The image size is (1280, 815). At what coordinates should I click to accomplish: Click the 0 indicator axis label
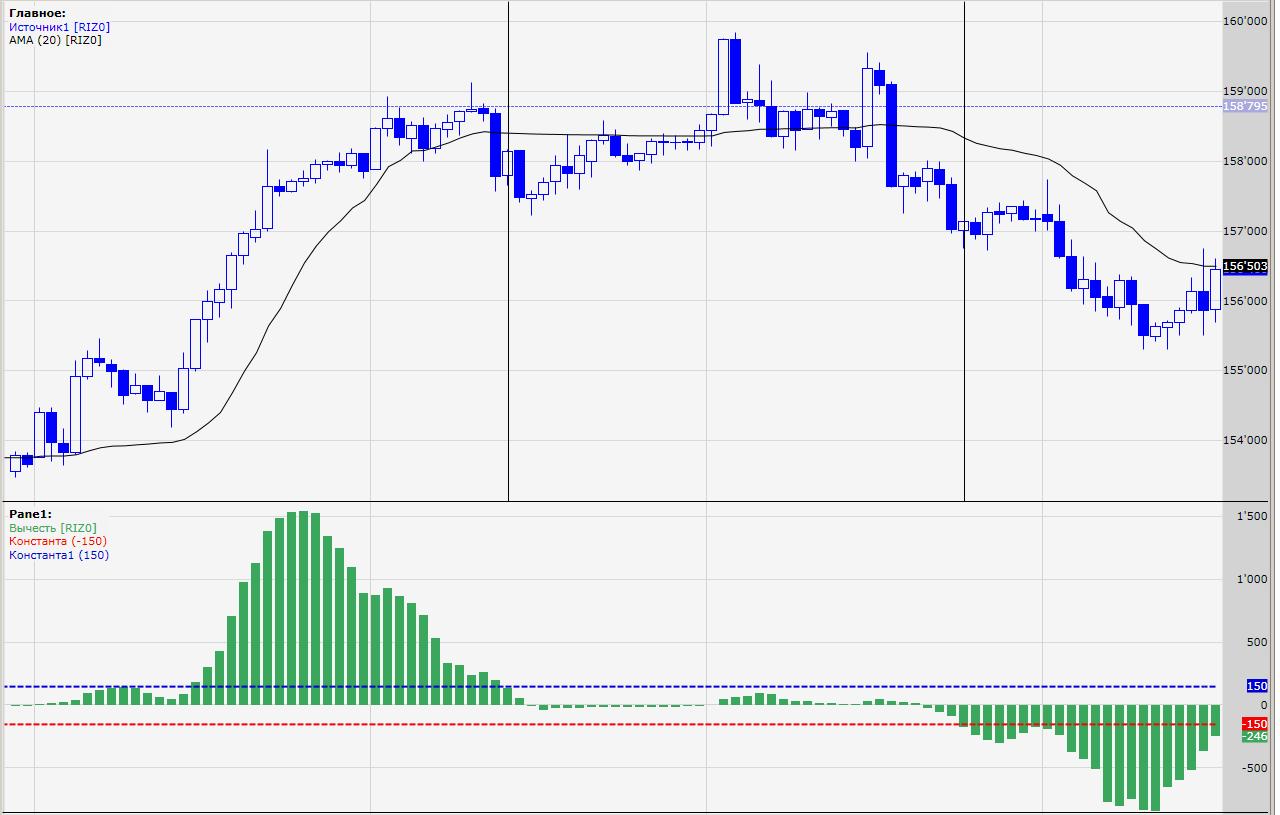1265,705
